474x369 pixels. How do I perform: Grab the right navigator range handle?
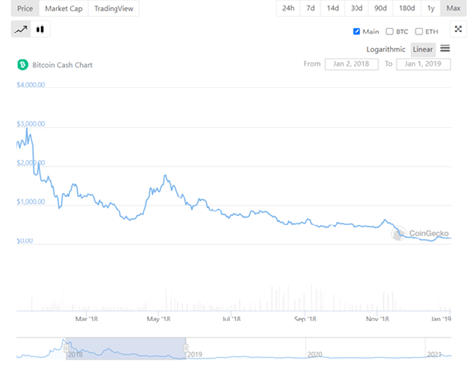pos(186,348)
